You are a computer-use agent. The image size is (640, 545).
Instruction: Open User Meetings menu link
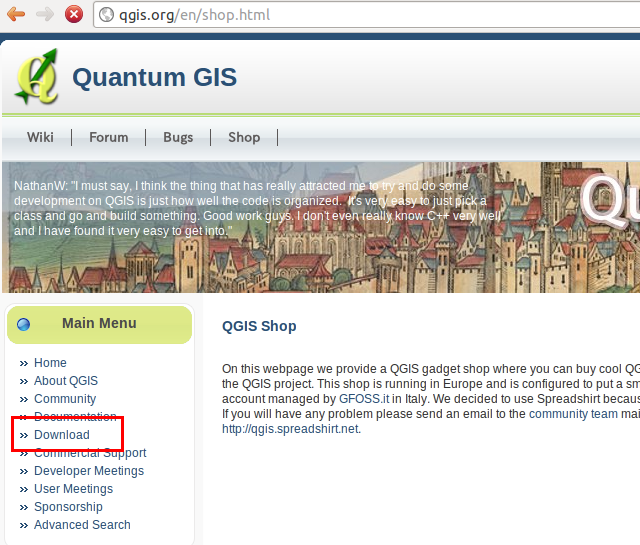point(73,489)
